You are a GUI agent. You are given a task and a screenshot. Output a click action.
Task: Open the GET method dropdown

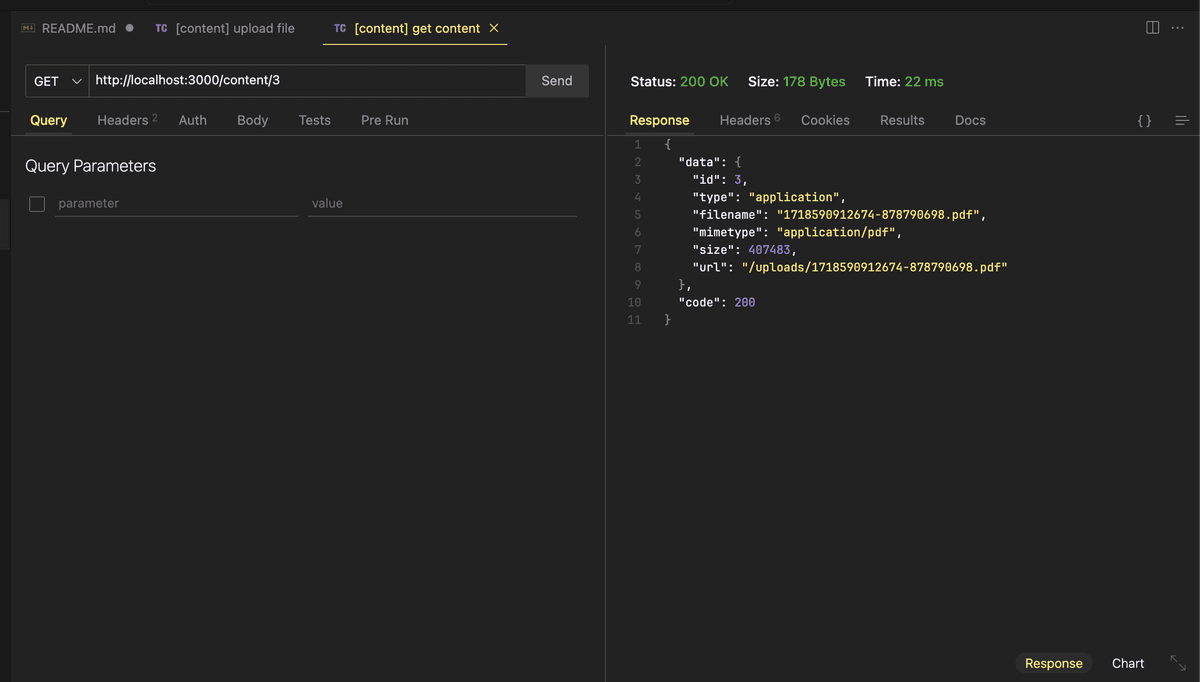[57, 81]
